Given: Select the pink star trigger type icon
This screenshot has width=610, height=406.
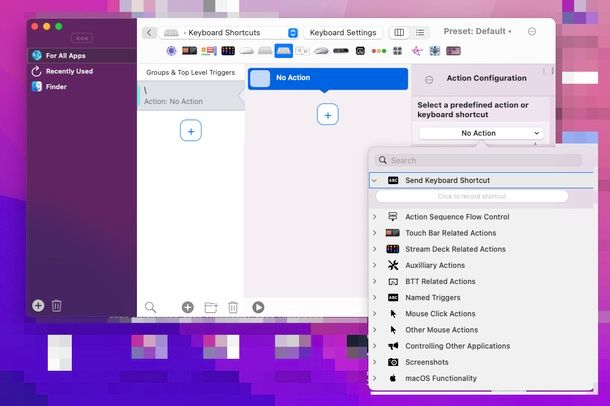Looking at the screenshot, I should coord(417,51).
